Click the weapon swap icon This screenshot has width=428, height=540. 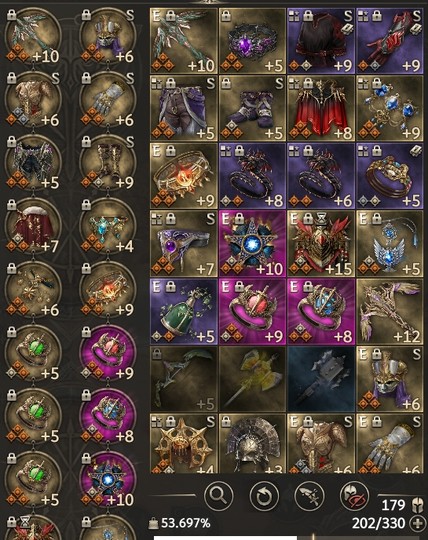(310, 496)
